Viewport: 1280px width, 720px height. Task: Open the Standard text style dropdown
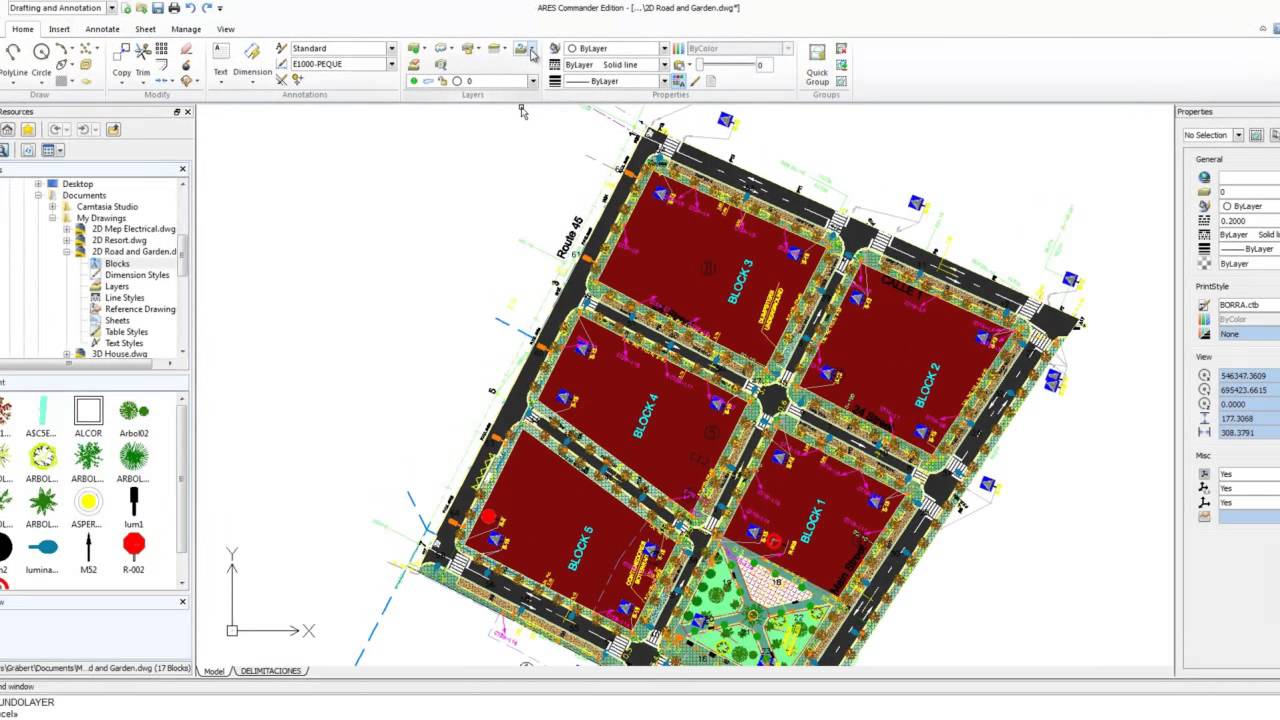(391, 48)
